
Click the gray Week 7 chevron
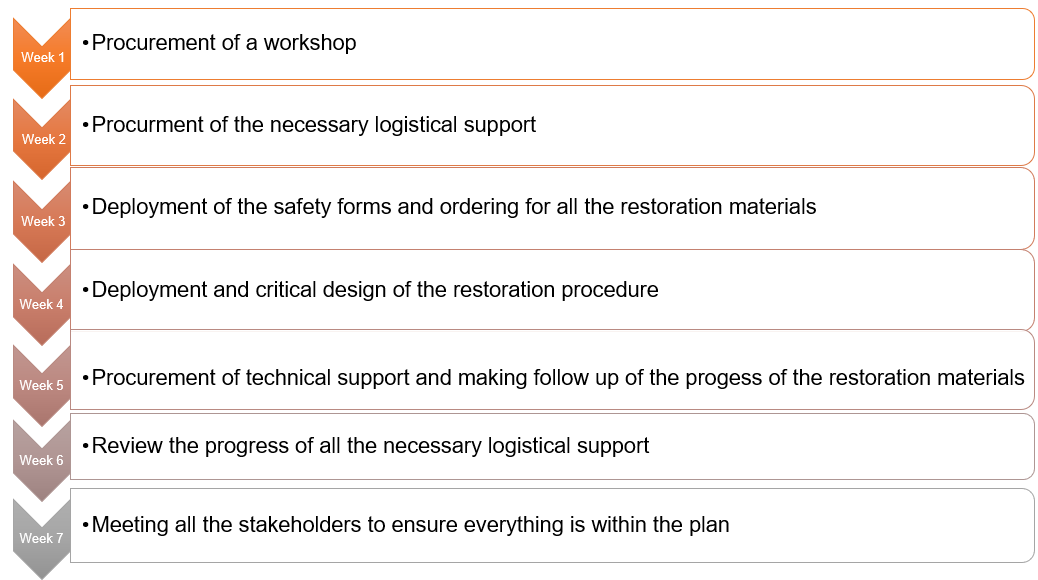pos(42,538)
